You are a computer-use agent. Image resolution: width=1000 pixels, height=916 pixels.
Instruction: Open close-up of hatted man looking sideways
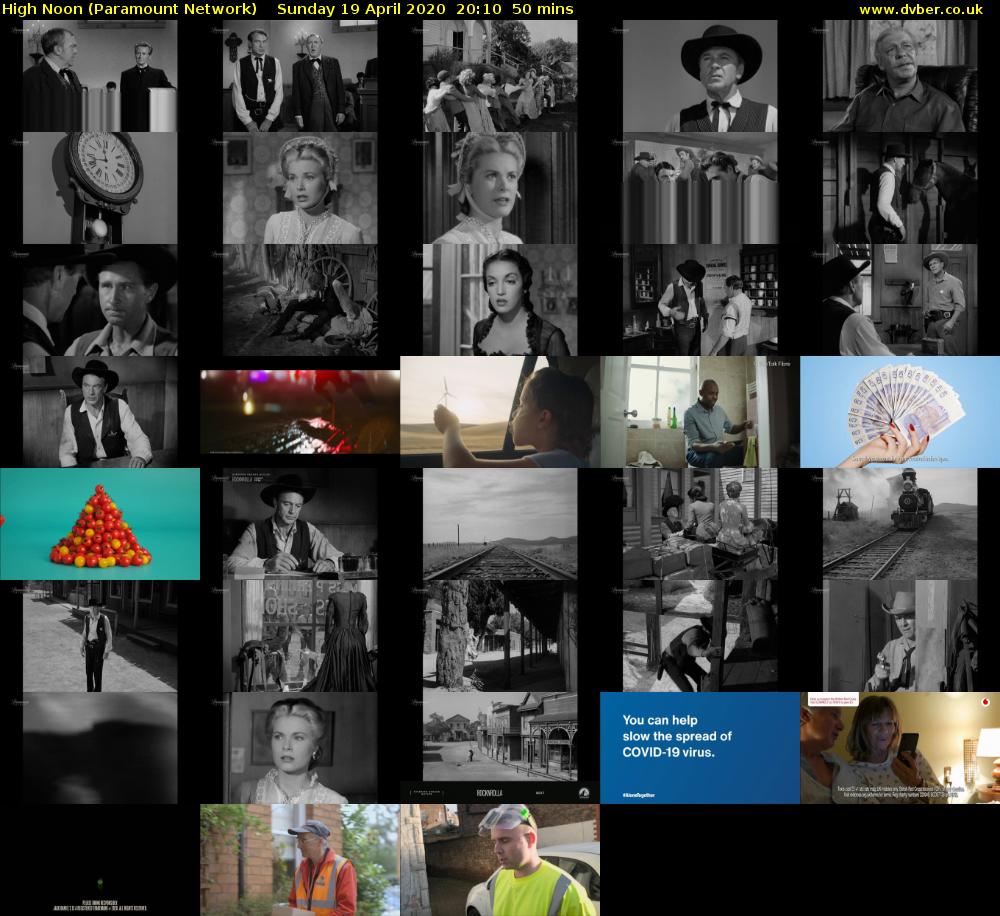click(100, 300)
